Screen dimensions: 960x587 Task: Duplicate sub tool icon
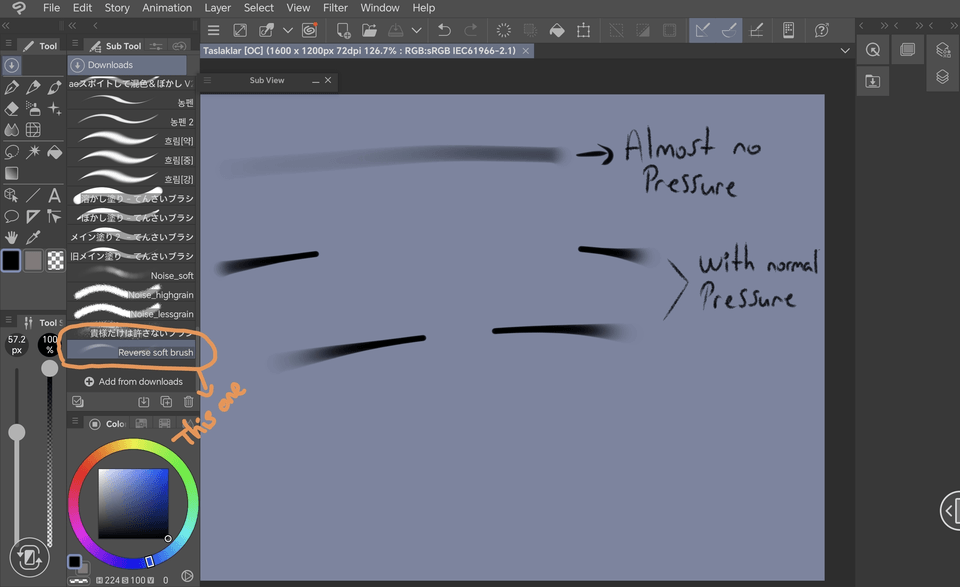click(166, 402)
